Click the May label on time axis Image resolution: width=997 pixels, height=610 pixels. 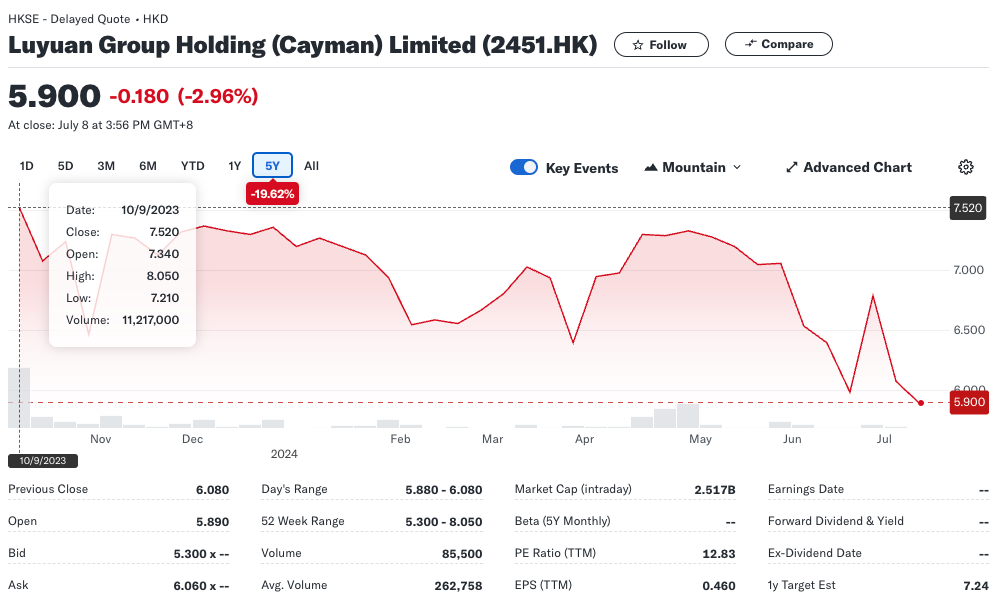[700, 439]
